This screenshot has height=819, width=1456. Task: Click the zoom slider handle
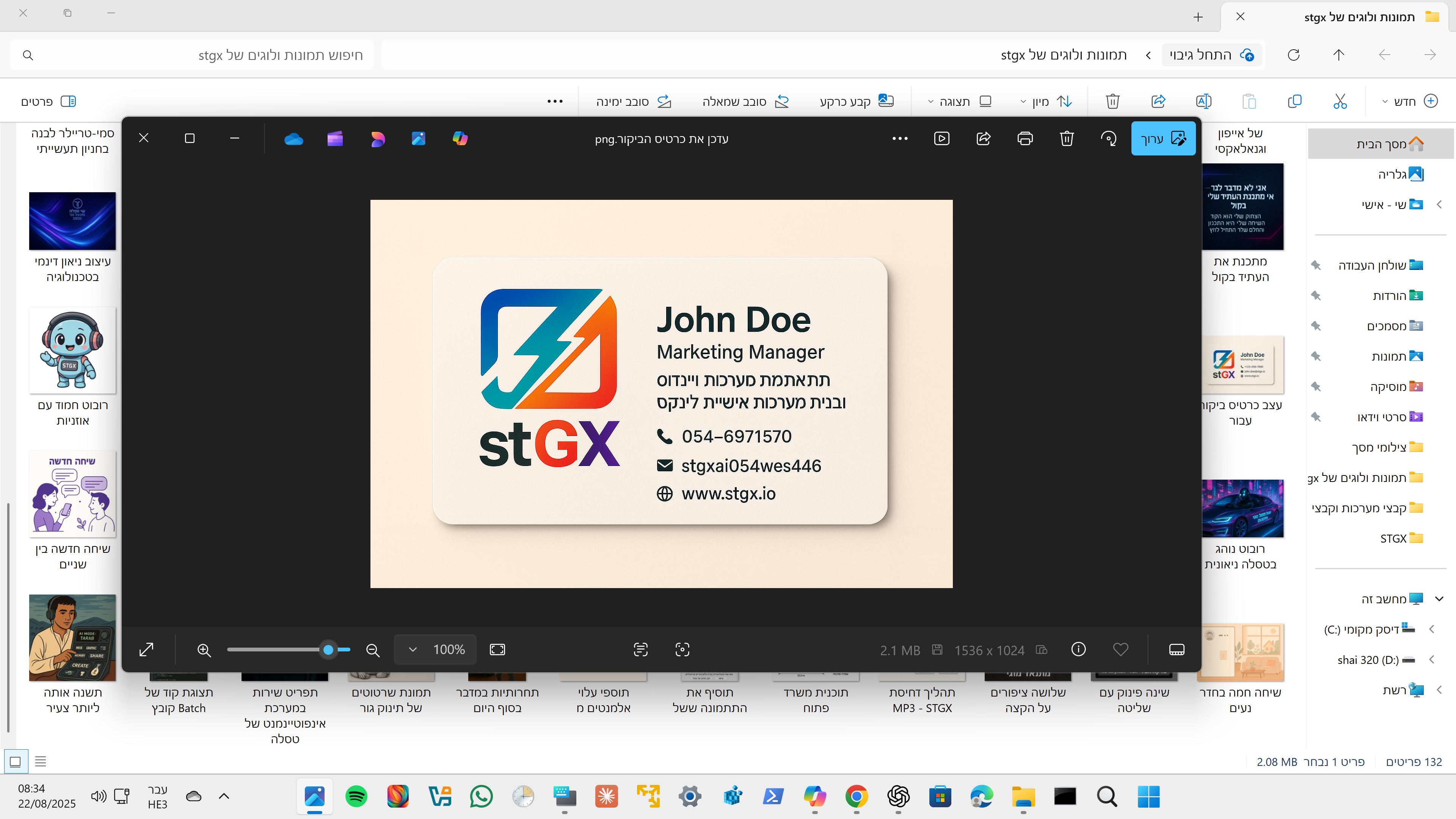328,650
